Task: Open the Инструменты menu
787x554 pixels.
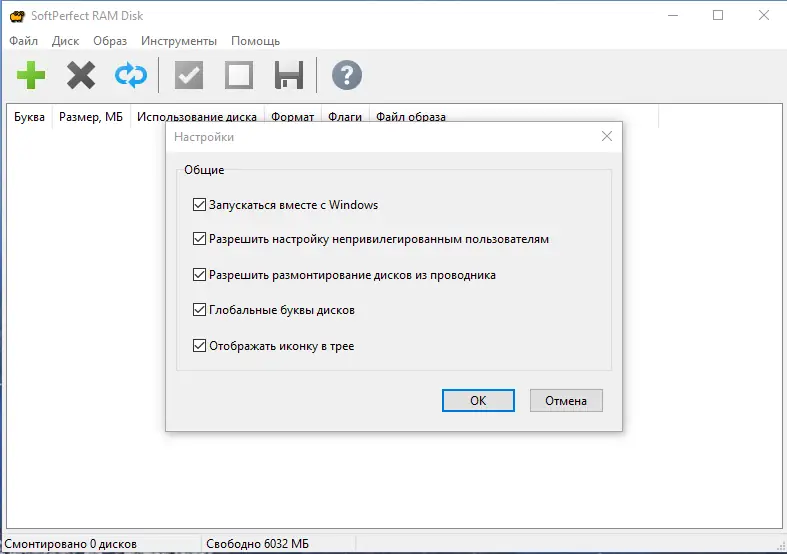Action: (x=179, y=41)
